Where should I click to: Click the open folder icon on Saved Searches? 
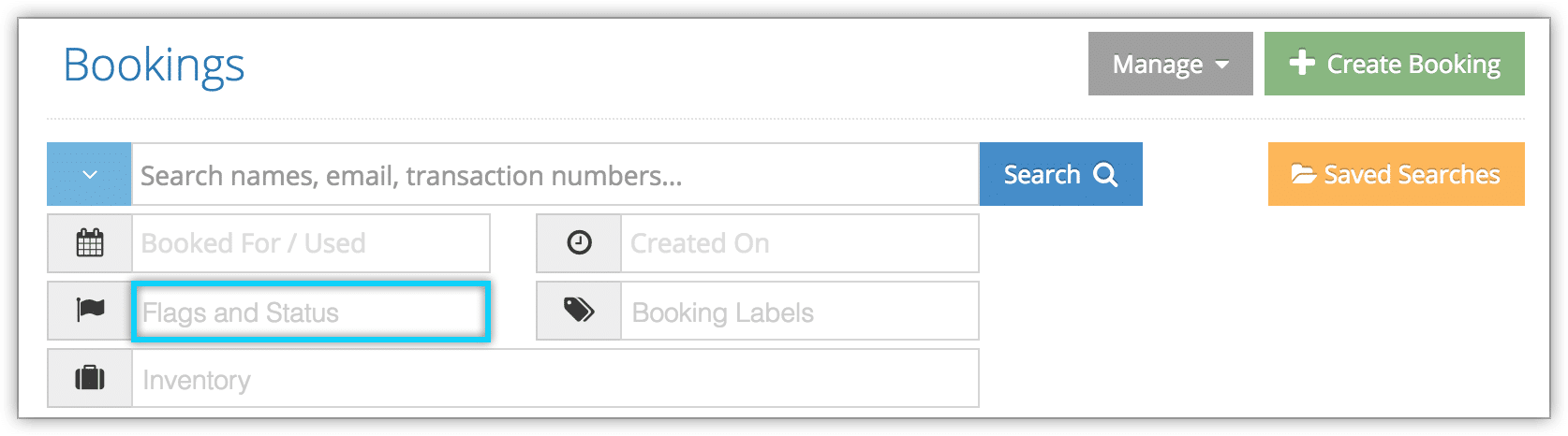[1304, 174]
